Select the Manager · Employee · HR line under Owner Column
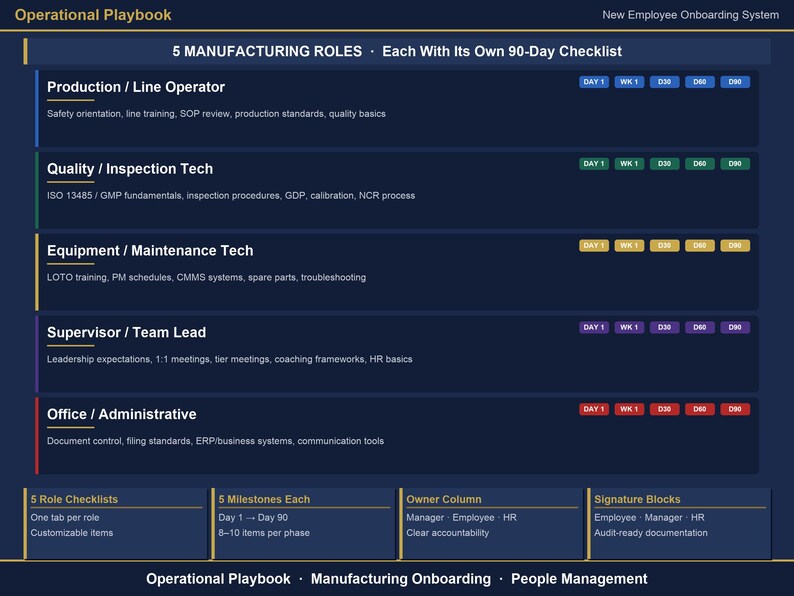Viewport: 794px width, 596px height. pyautogui.click(x=461, y=518)
